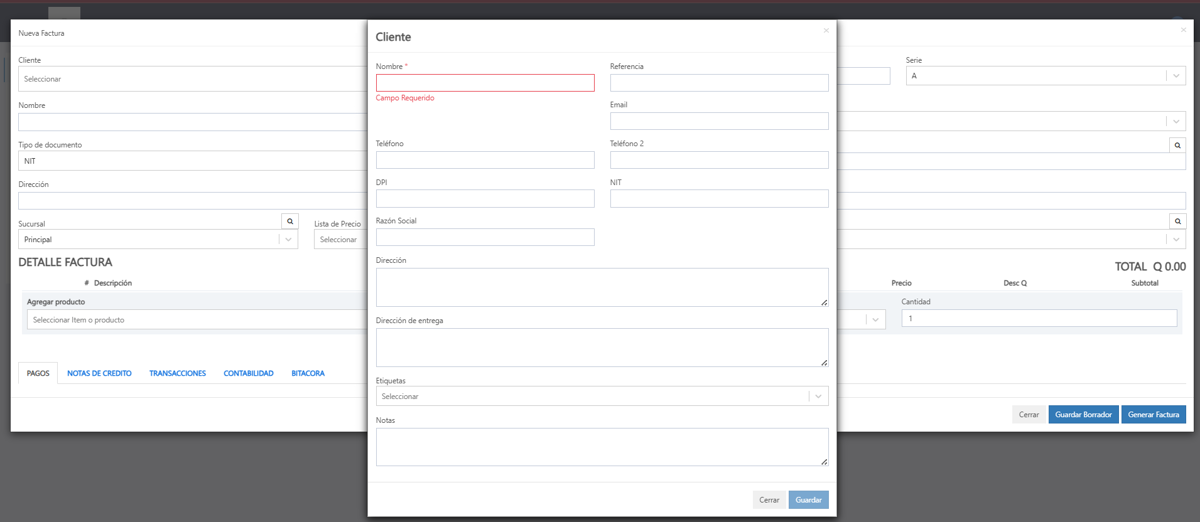Click the search icon above the total
Image resolution: width=1200 pixels, height=522 pixels.
1177,221
